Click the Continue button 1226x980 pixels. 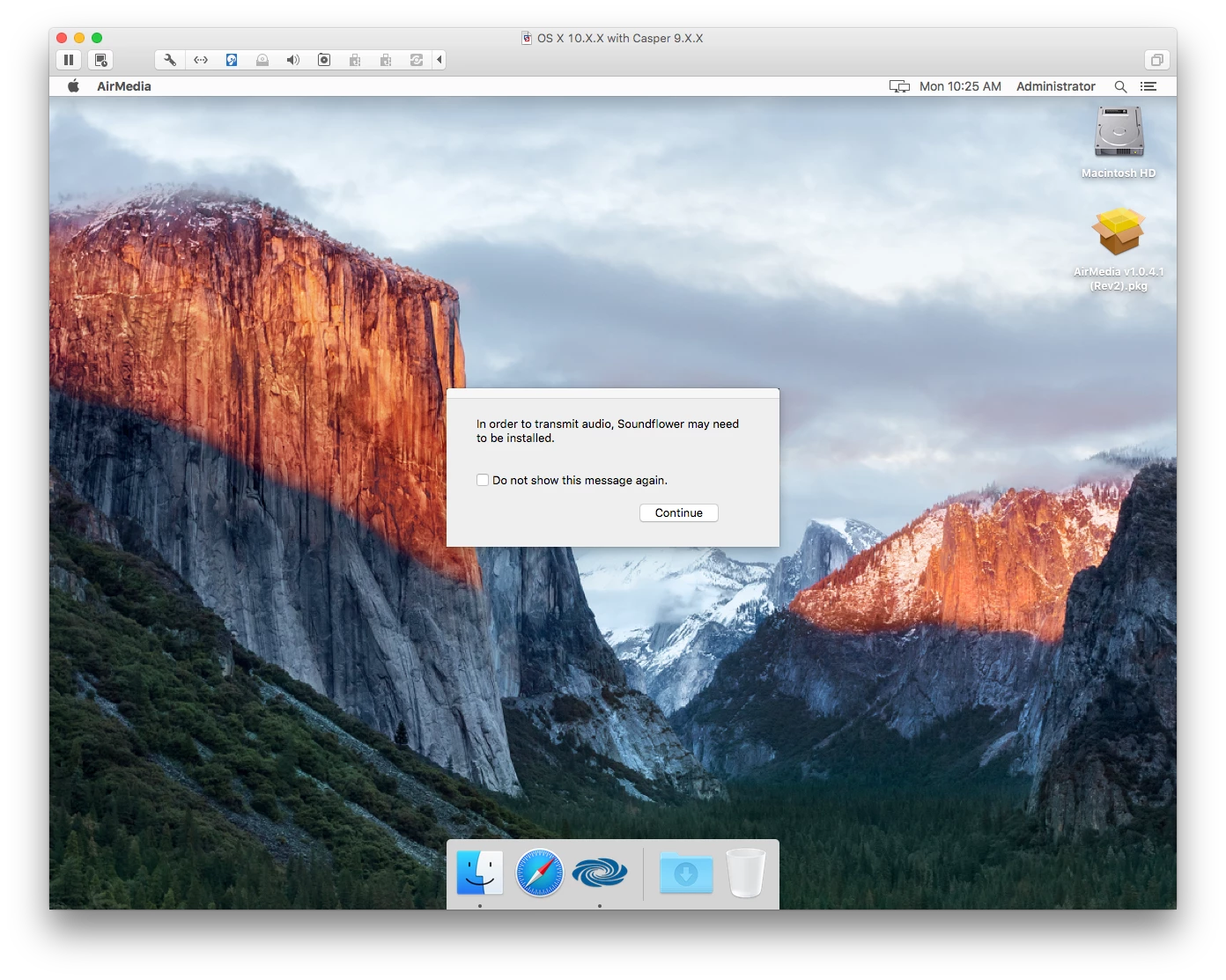pos(679,512)
